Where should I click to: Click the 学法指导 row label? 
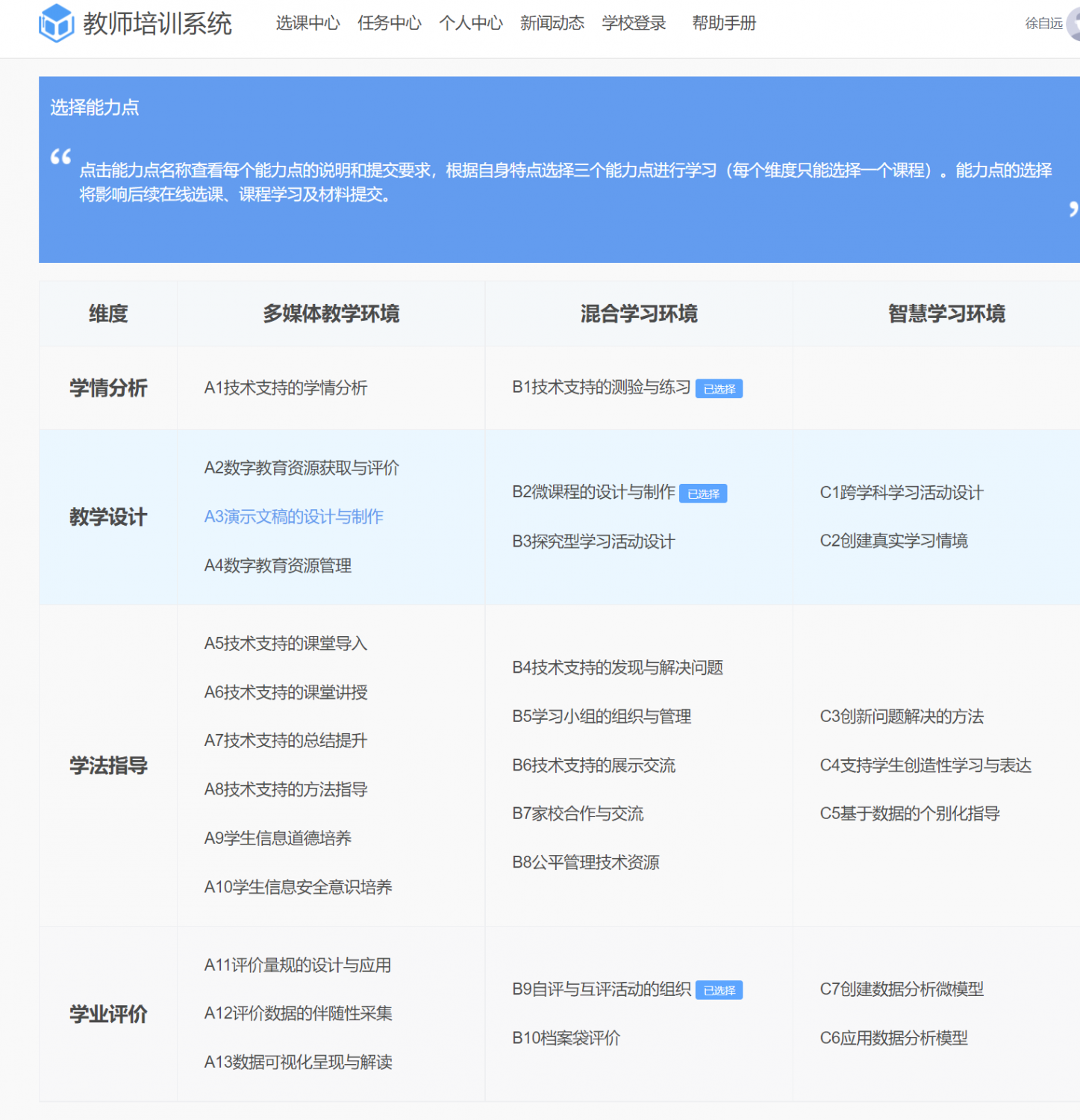pos(108,765)
